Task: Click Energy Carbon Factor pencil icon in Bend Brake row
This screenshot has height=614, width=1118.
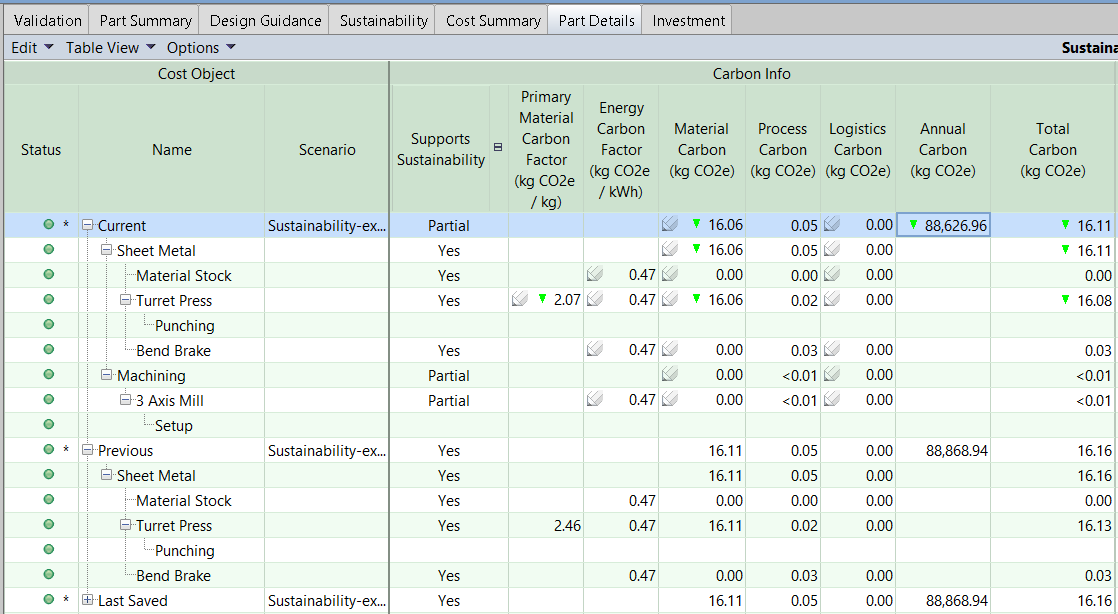Action: 595,349
